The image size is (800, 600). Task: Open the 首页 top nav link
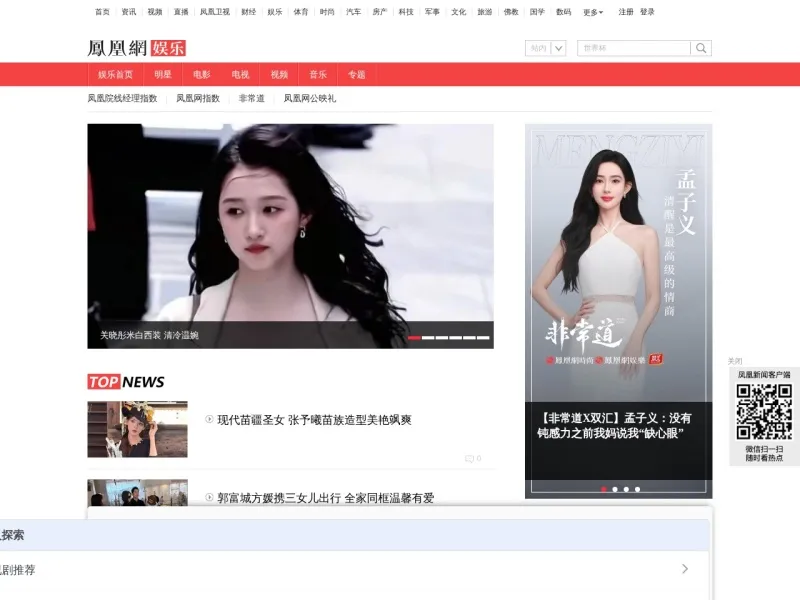point(102,12)
